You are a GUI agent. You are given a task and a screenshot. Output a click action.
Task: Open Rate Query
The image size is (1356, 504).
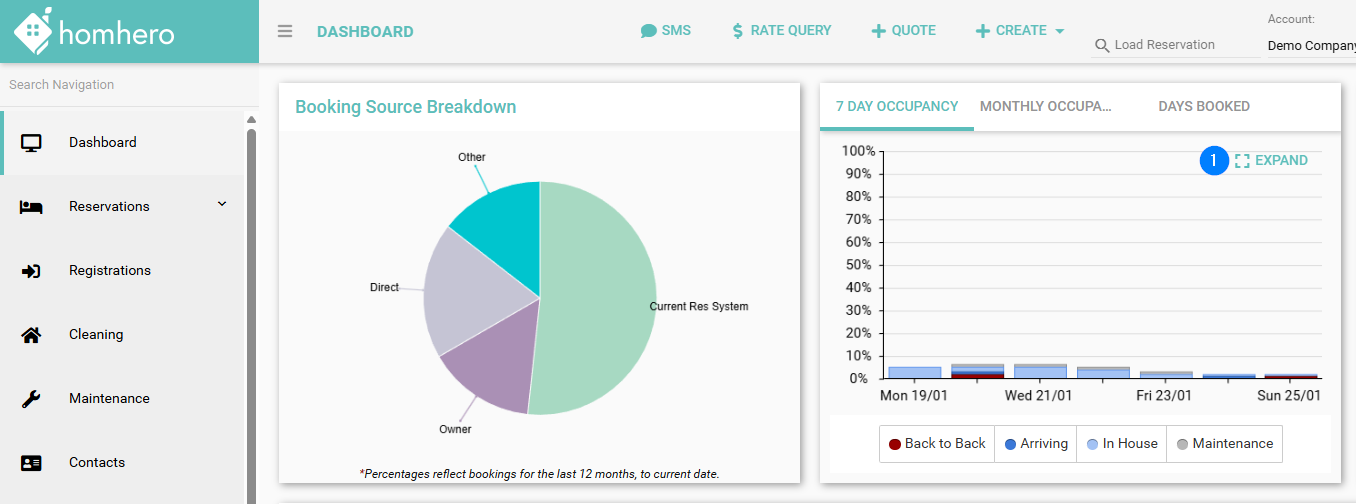coord(781,31)
